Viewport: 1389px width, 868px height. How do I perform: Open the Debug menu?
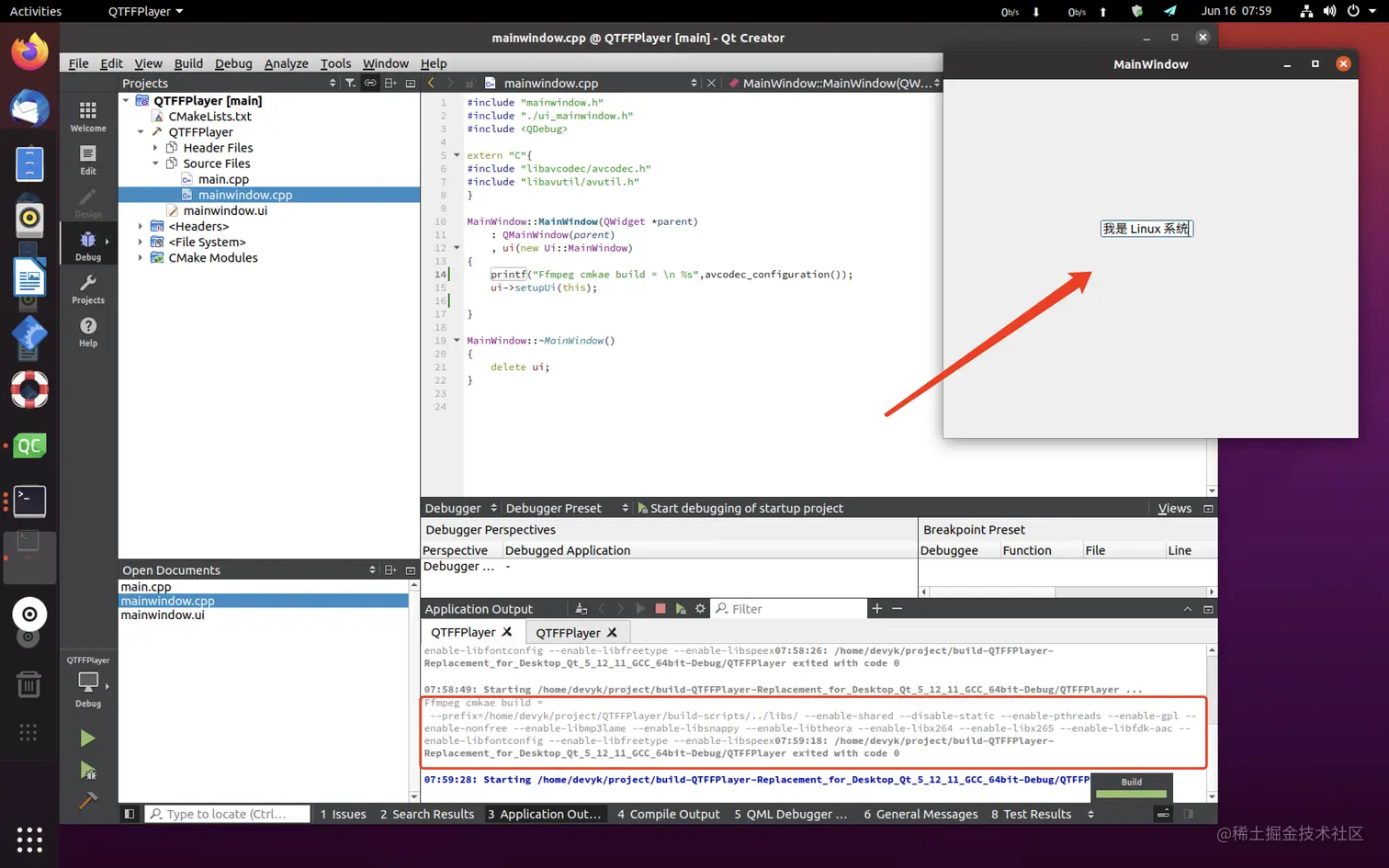(x=233, y=63)
